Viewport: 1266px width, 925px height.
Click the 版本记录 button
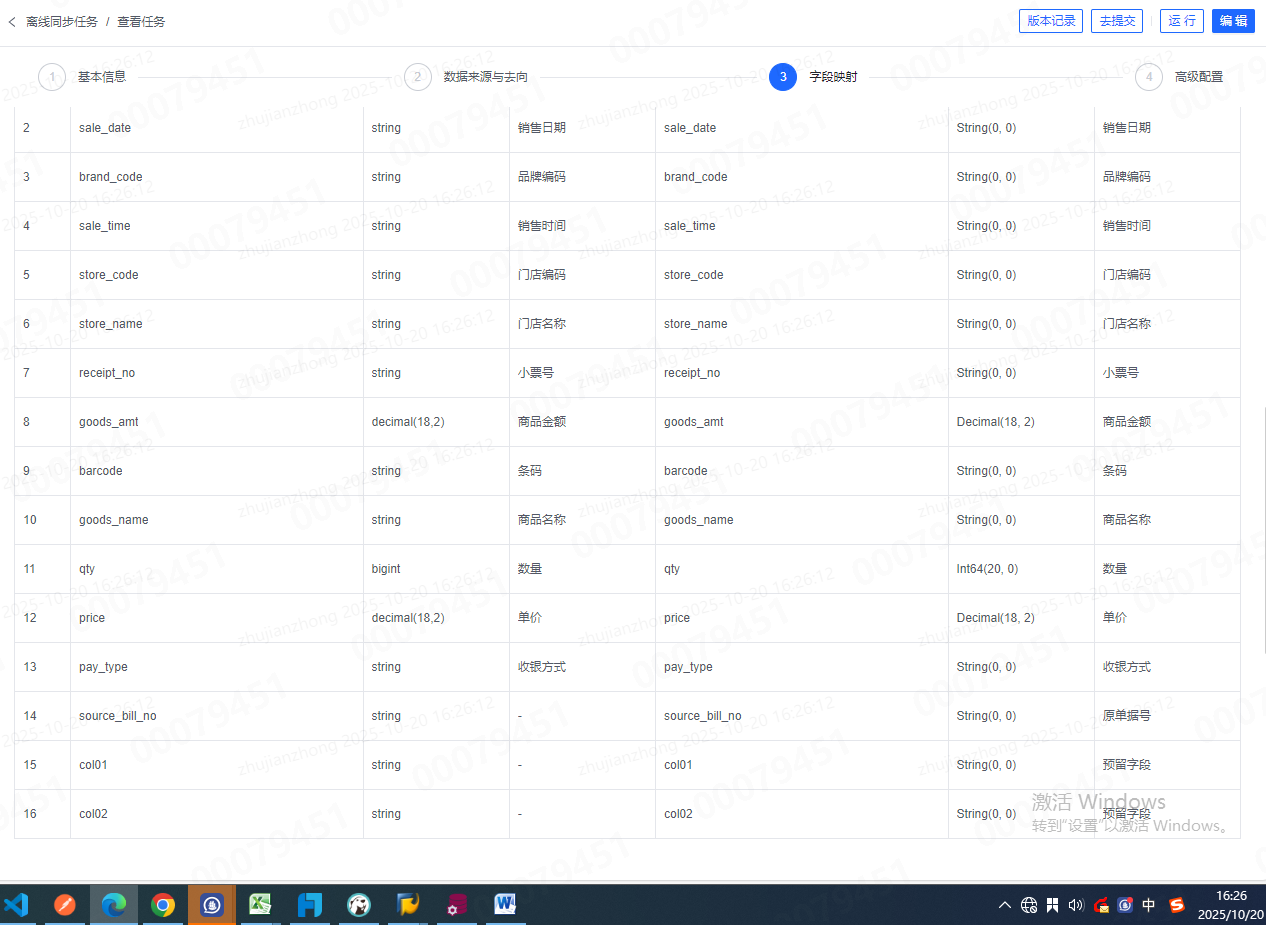click(x=1051, y=21)
